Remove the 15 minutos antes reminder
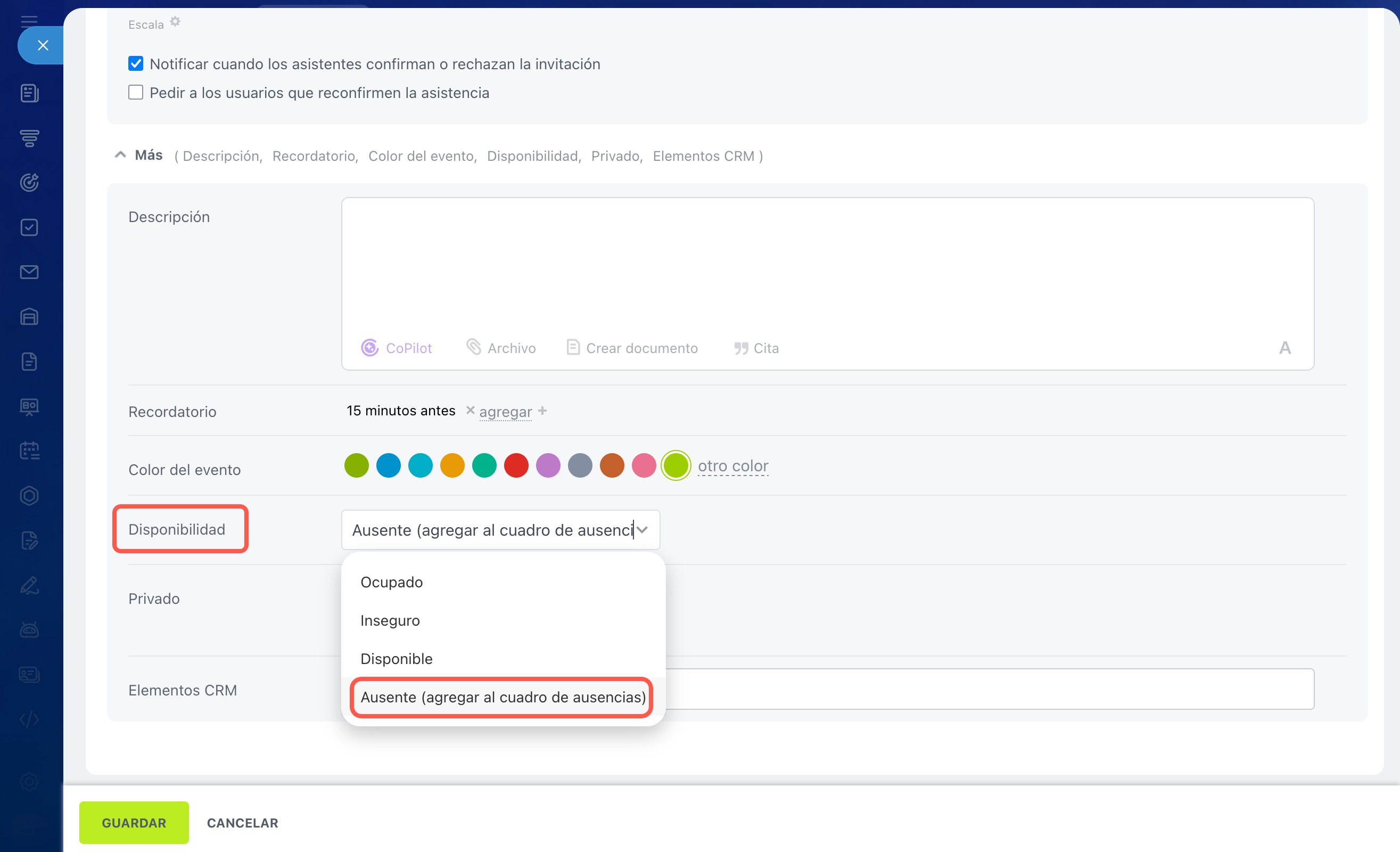1400x852 pixels. pyautogui.click(x=470, y=410)
